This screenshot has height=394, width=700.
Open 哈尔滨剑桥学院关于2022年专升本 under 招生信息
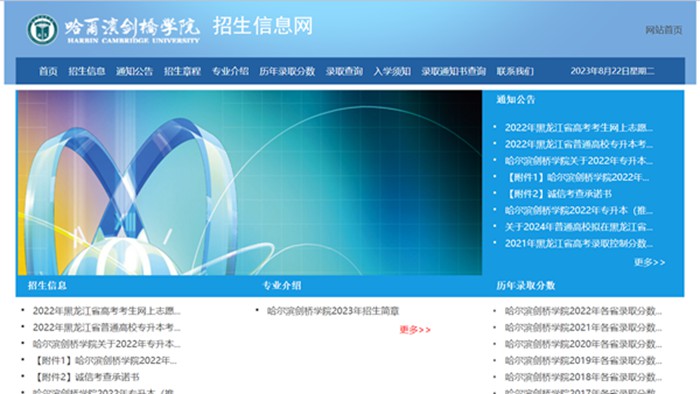tap(107, 344)
